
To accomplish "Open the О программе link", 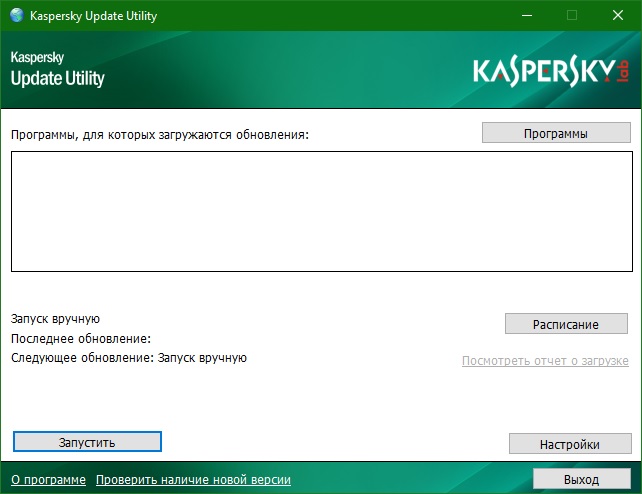I will 48,479.
